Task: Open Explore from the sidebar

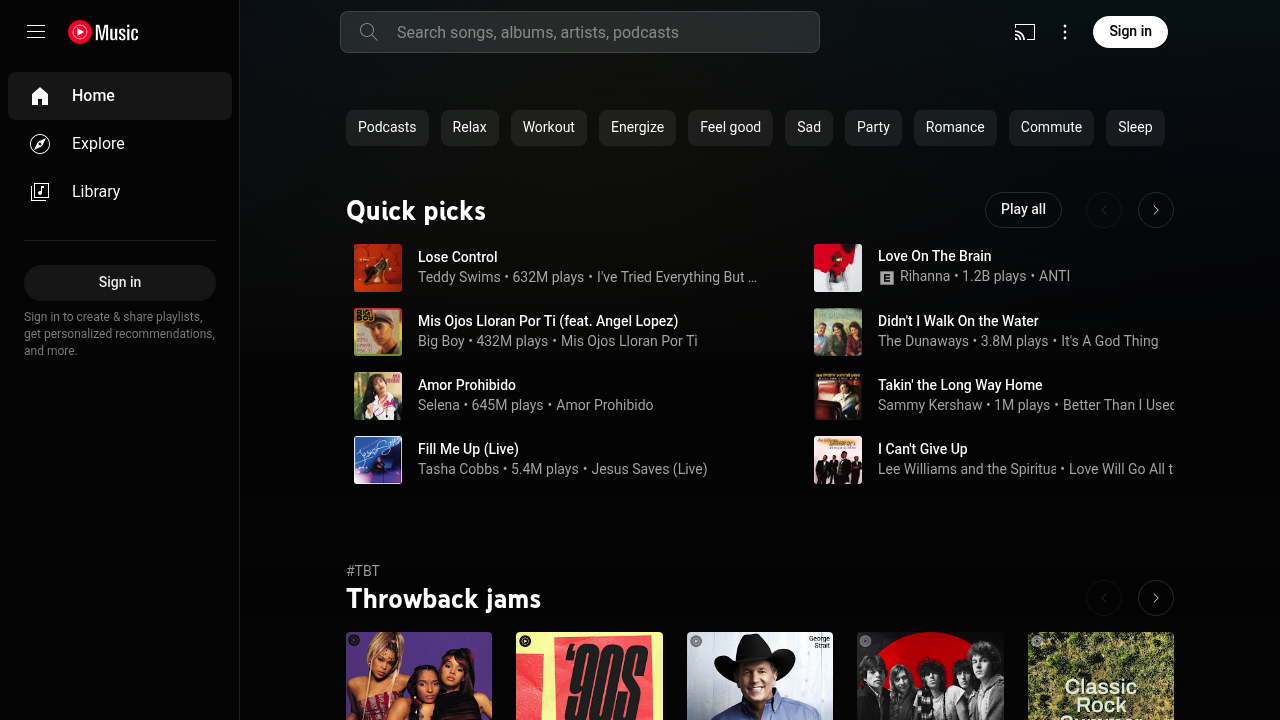Action: pyautogui.click(x=98, y=144)
